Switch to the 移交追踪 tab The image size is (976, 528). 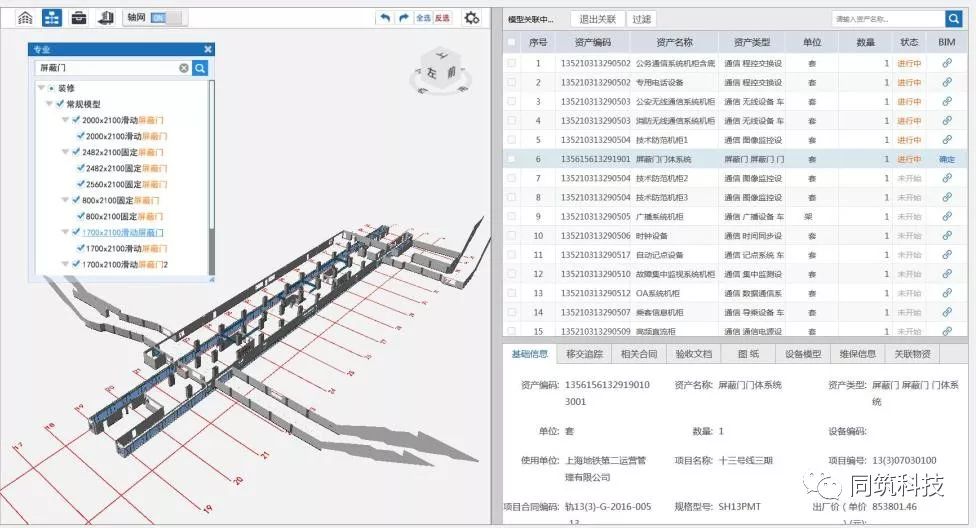(x=584, y=354)
